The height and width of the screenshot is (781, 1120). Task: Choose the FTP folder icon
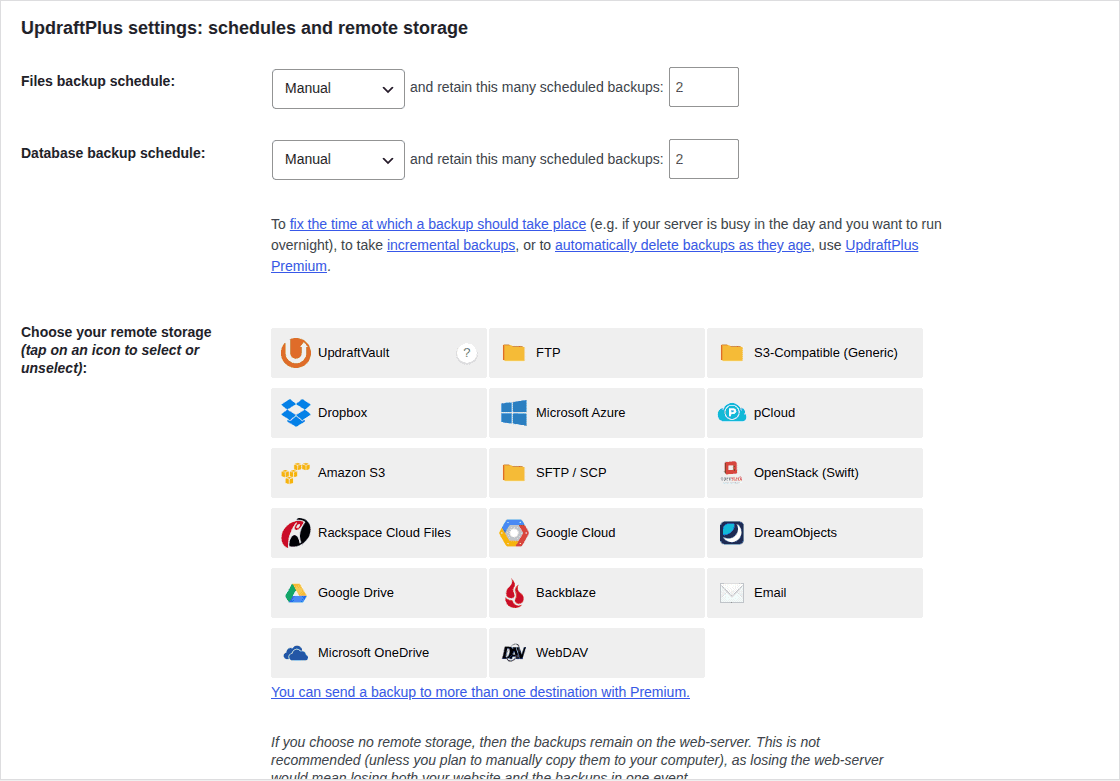point(514,352)
